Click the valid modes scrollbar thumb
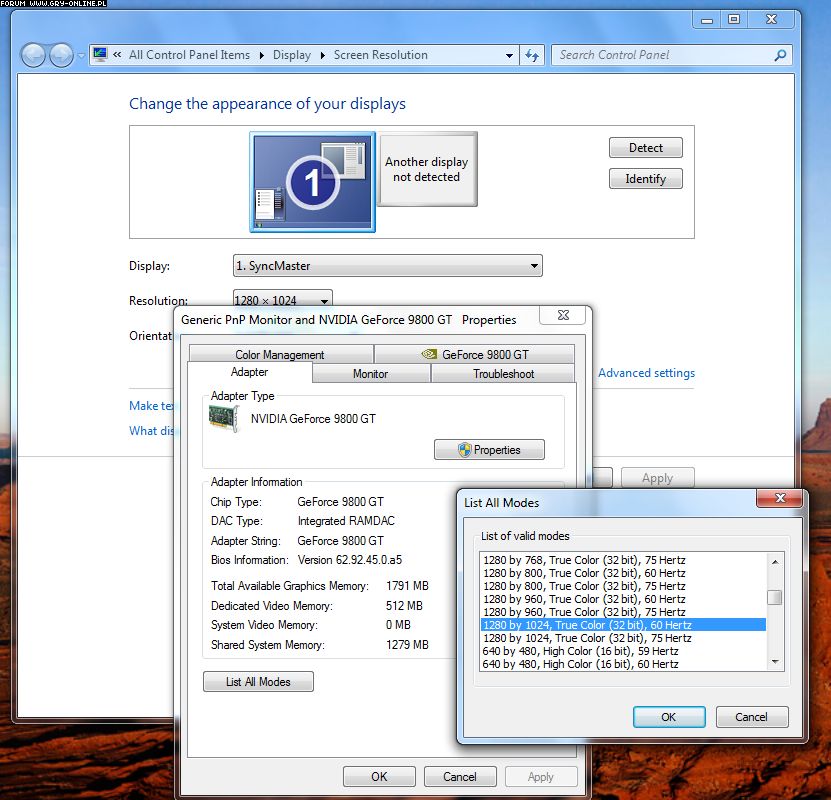831x800 pixels. (775, 597)
